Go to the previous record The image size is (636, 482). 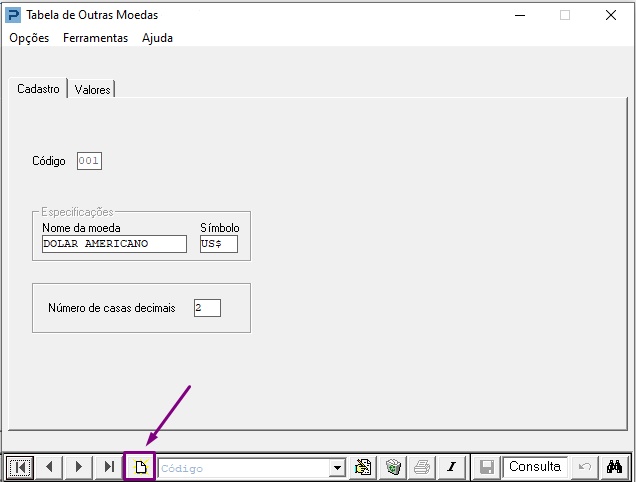click(49, 467)
